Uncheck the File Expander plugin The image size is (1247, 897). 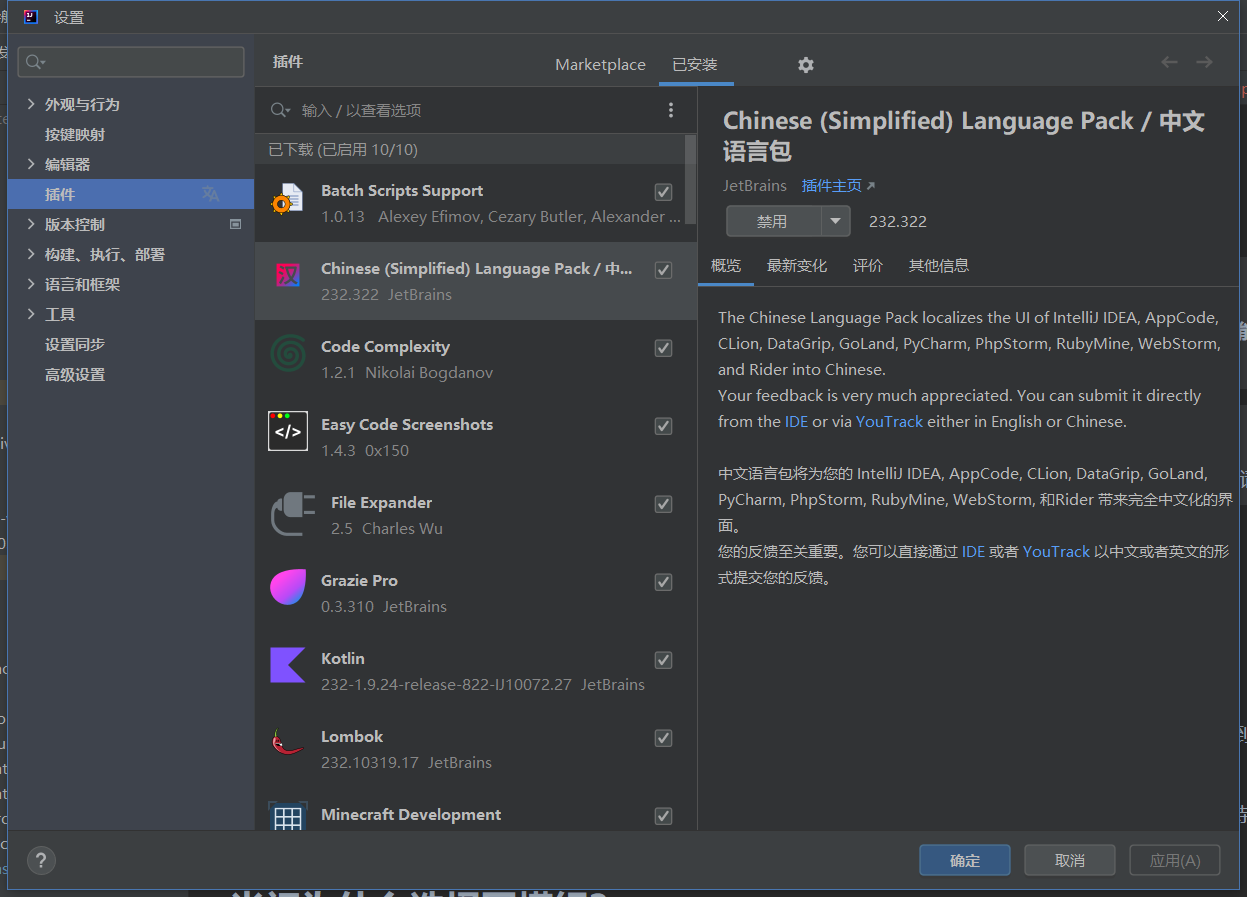[663, 504]
